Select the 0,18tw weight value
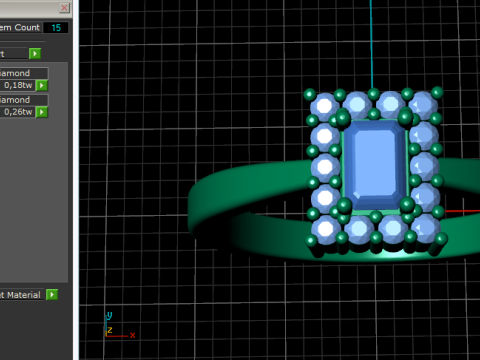Image resolution: width=480 pixels, height=360 pixels. tap(17, 85)
